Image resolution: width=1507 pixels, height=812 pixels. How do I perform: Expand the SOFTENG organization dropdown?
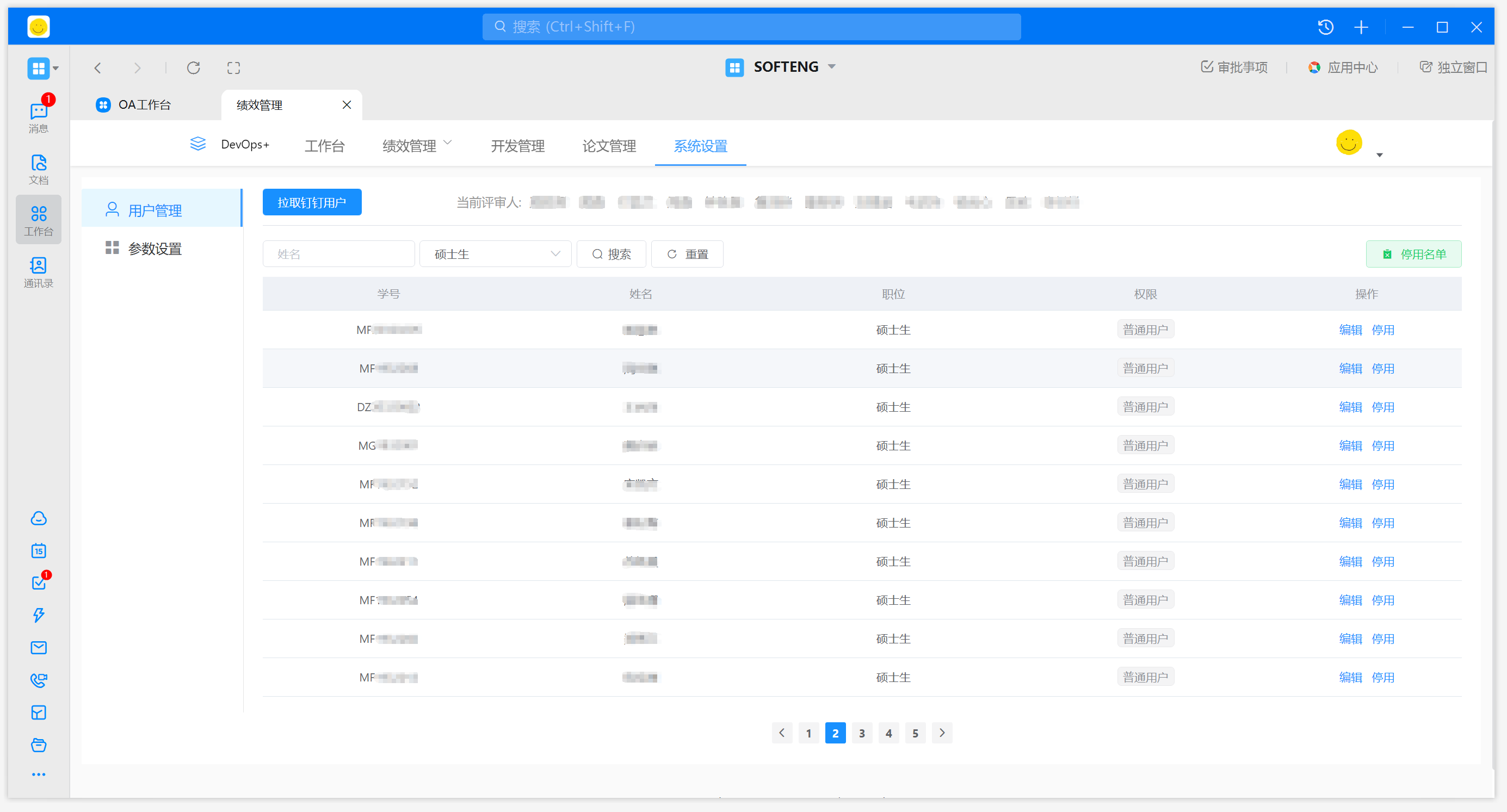tap(831, 67)
